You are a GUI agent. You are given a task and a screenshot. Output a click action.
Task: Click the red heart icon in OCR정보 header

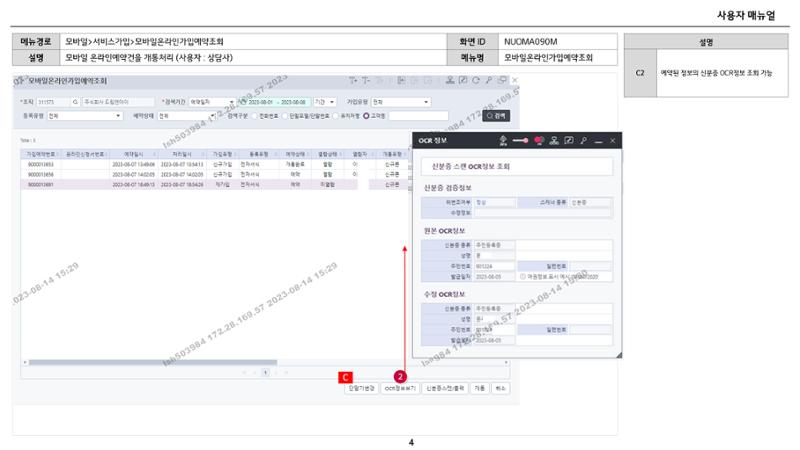(x=539, y=140)
